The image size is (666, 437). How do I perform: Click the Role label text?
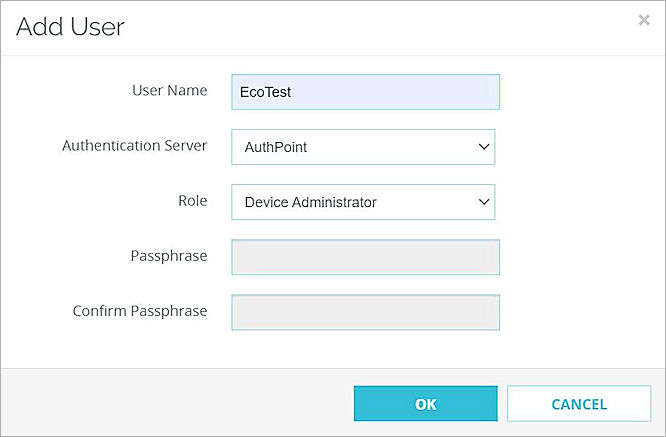tap(192, 201)
